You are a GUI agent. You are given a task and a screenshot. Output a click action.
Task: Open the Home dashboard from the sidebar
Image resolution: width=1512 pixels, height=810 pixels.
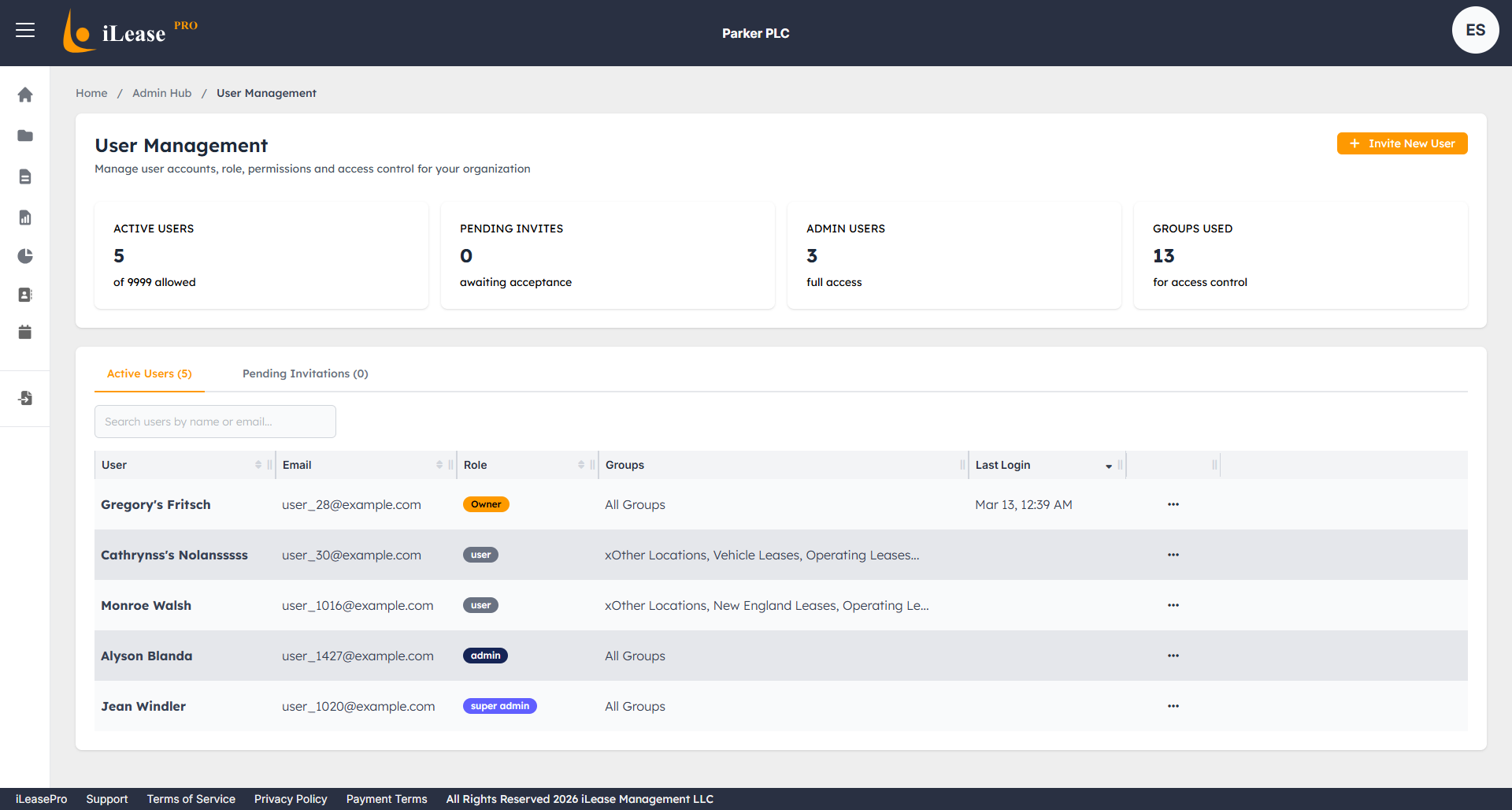pyautogui.click(x=25, y=95)
